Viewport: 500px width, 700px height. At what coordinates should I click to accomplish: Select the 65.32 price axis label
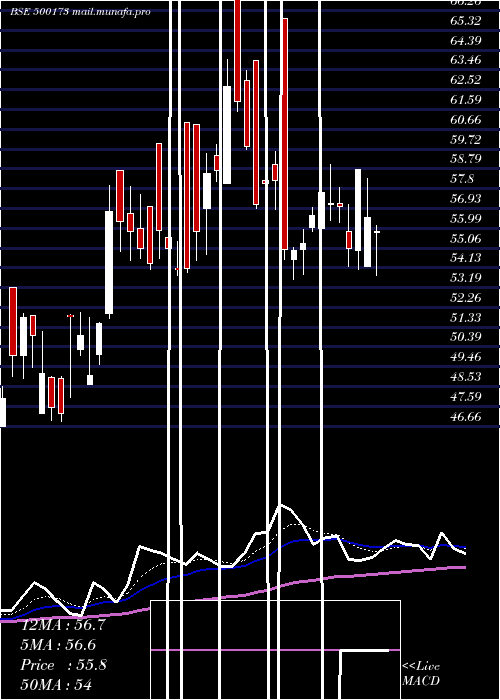[x=466, y=21]
